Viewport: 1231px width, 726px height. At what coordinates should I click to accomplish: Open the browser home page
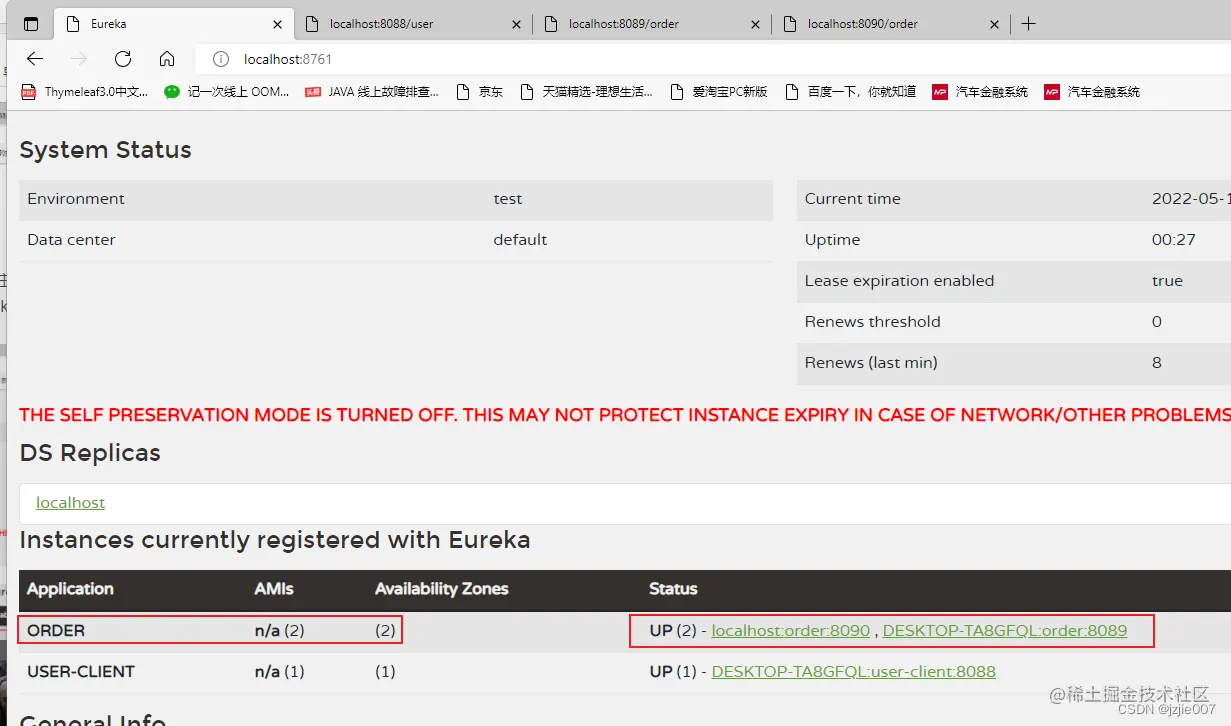click(167, 59)
